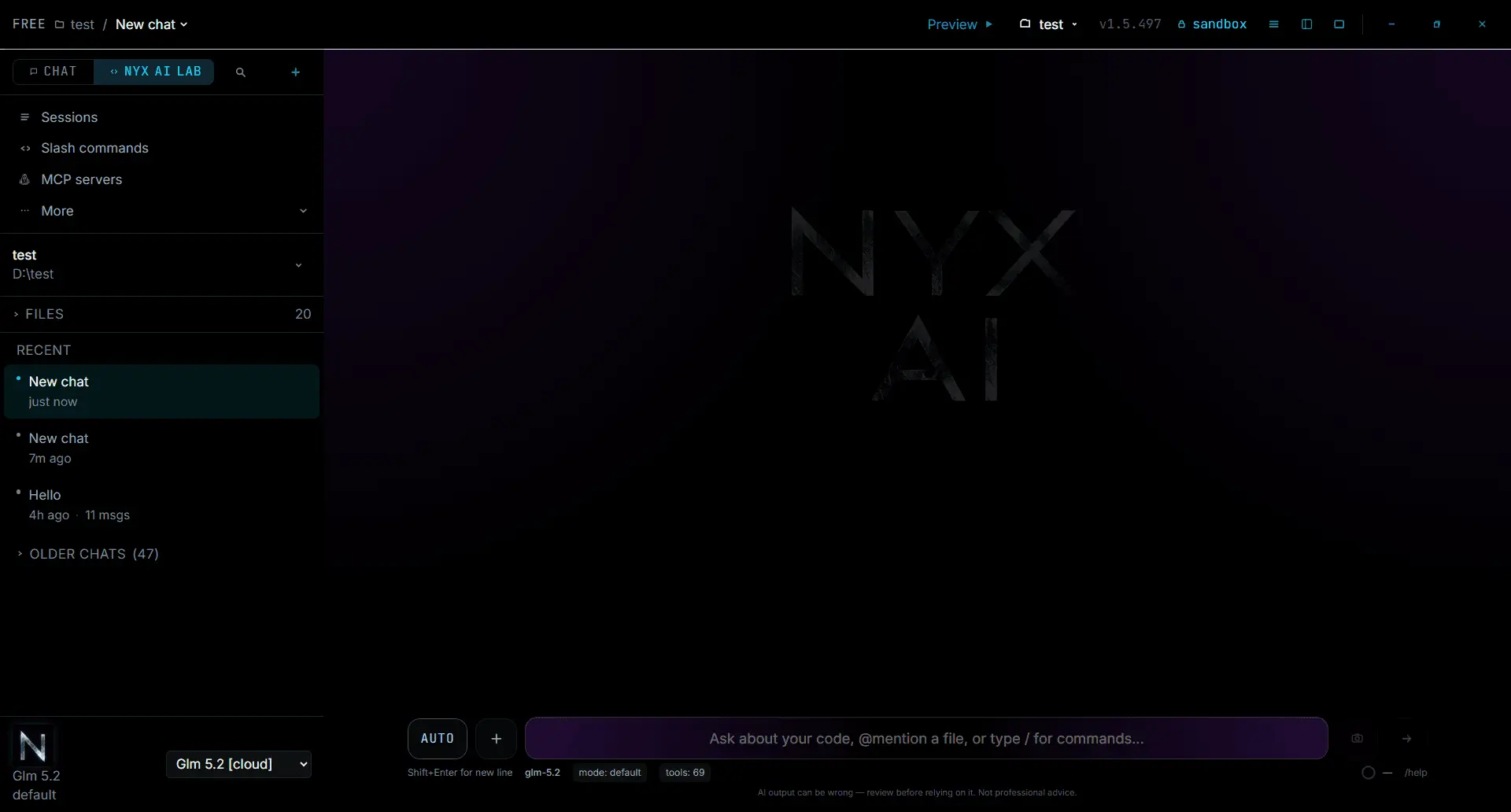This screenshot has height=812, width=1511.
Task: Focus the Ask about your code input field
Action: click(x=926, y=738)
